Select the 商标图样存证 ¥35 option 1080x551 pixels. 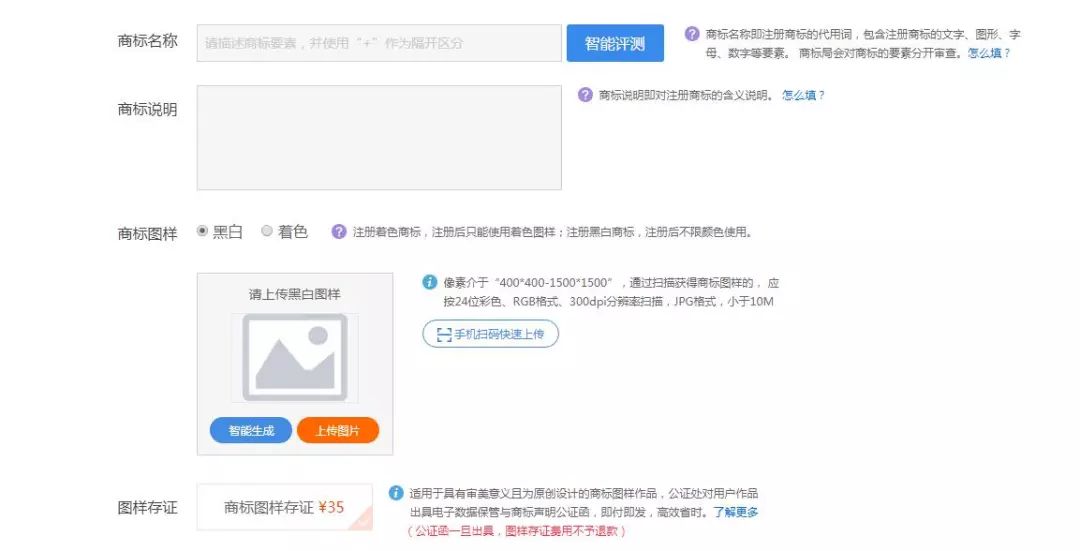pos(284,507)
